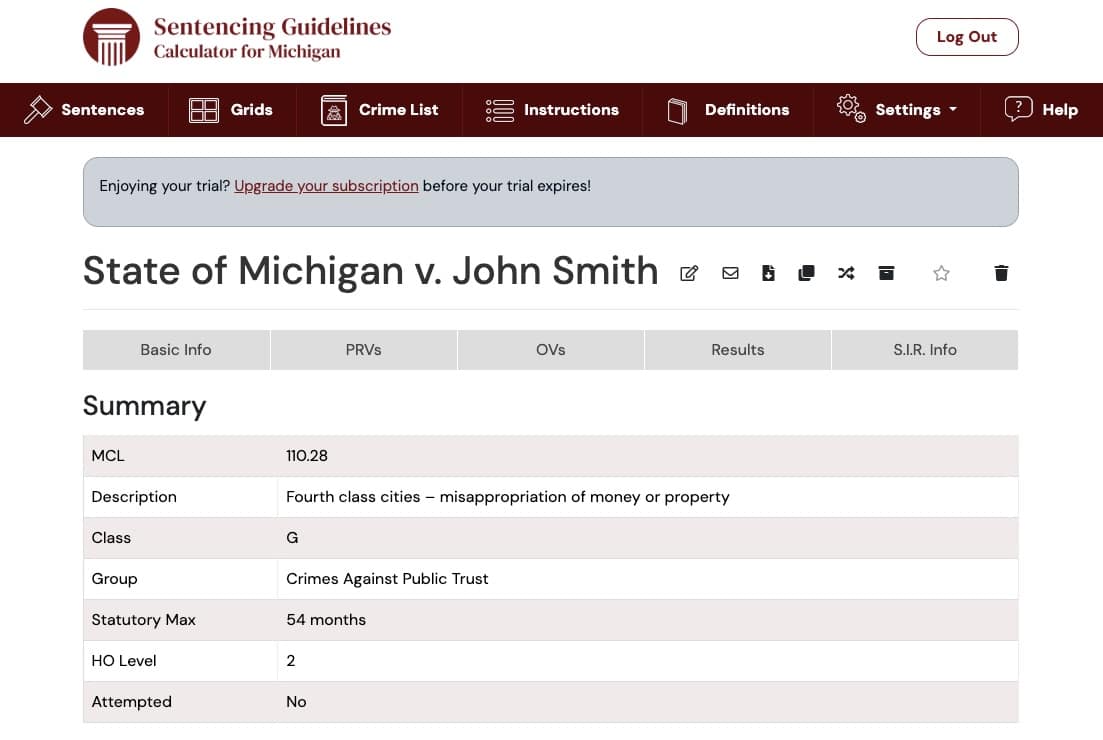Archive the current case
1103x740 pixels.
[886, 272]
